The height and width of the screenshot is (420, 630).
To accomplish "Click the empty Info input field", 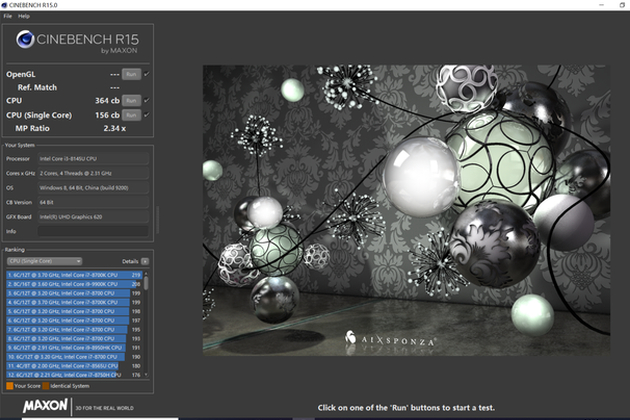I will (93, 231).
